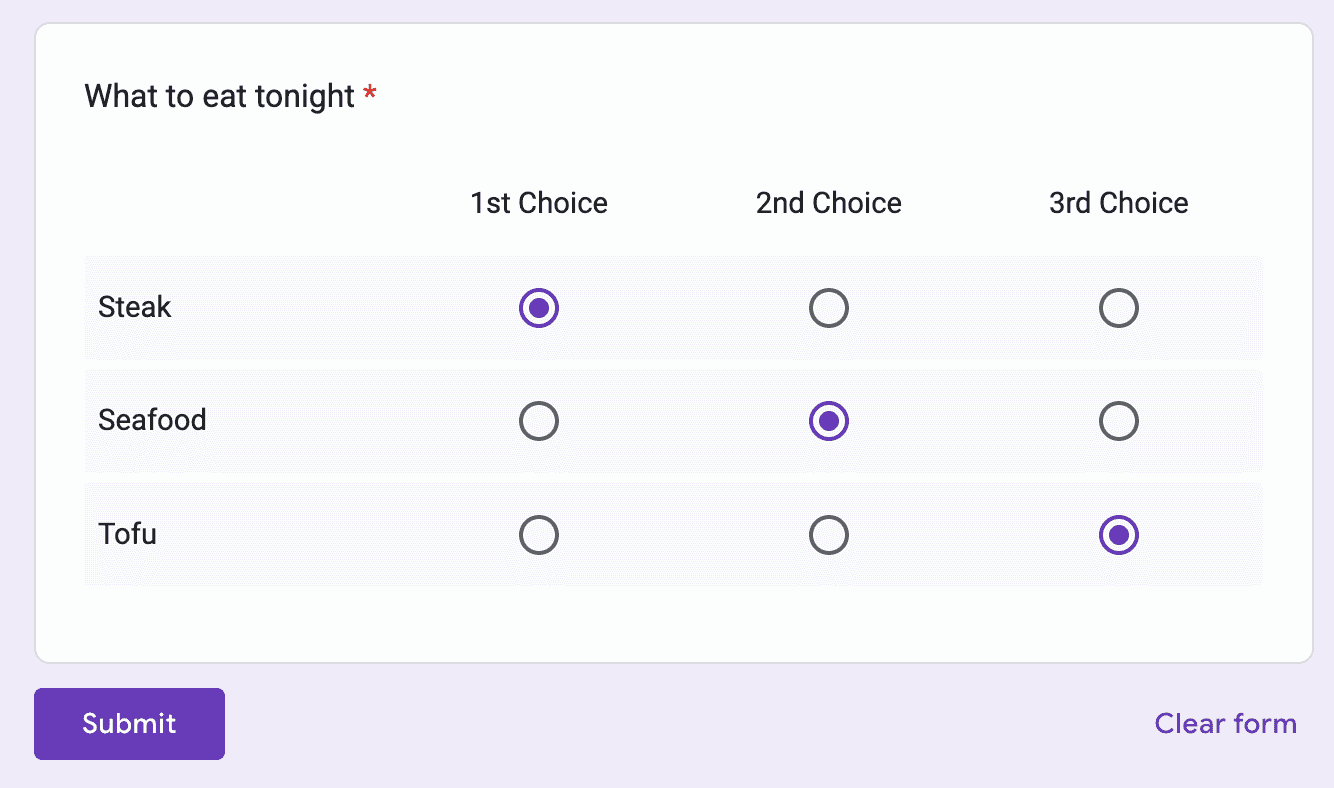Screen dimensions: 1334x788
Task: Click the selected 2nd Choice Seafood radio
Action: coord(829,421)
